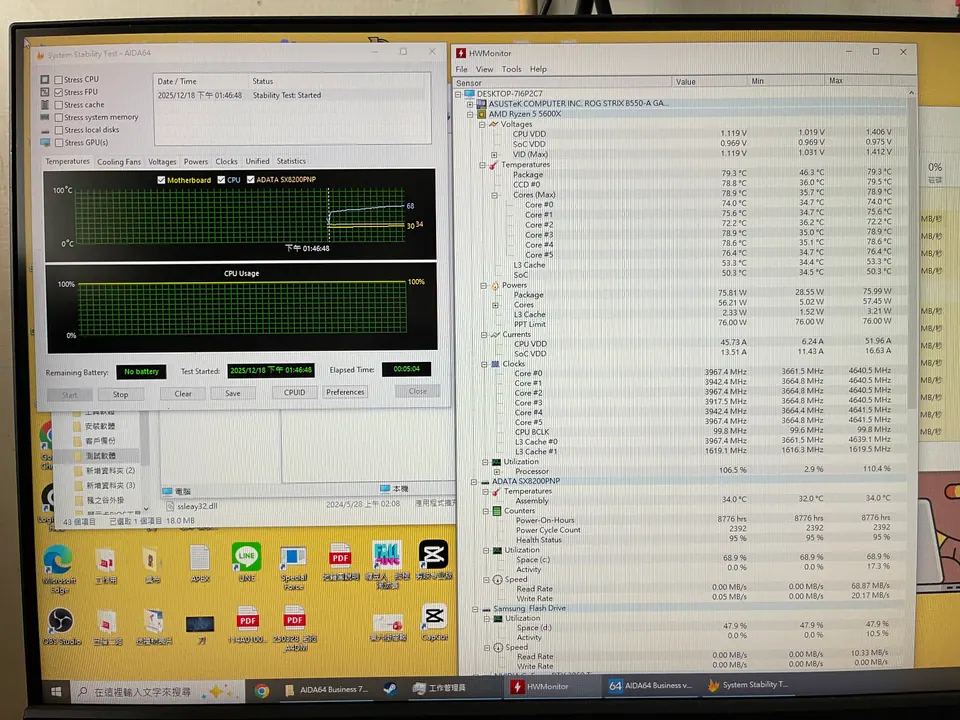The width and height of the screenshot is (960, 720).
Task: Enable the Stress CPU checkbox
Action: point(59,80)
